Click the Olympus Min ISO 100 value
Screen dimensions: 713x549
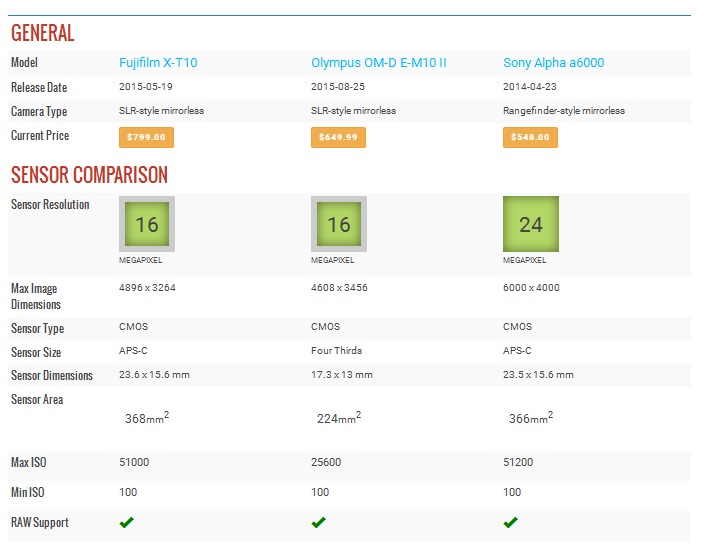click(320, 493)
